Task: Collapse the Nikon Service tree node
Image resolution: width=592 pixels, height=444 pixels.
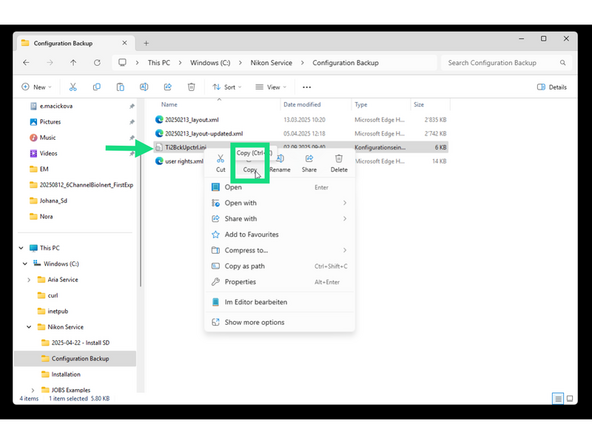Action: tap(29, 327)
